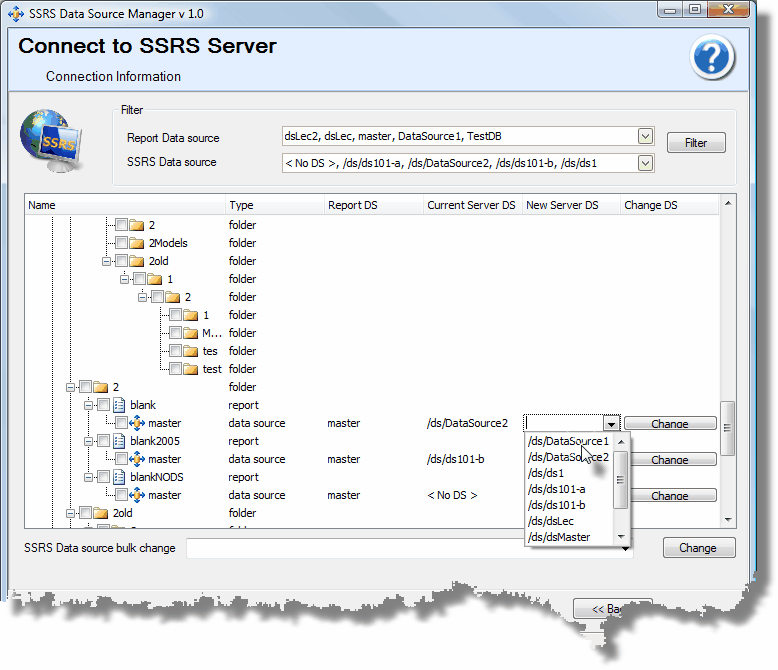Click the app icon in the title bar
778x670 pixels.
[x=16, y=13]
